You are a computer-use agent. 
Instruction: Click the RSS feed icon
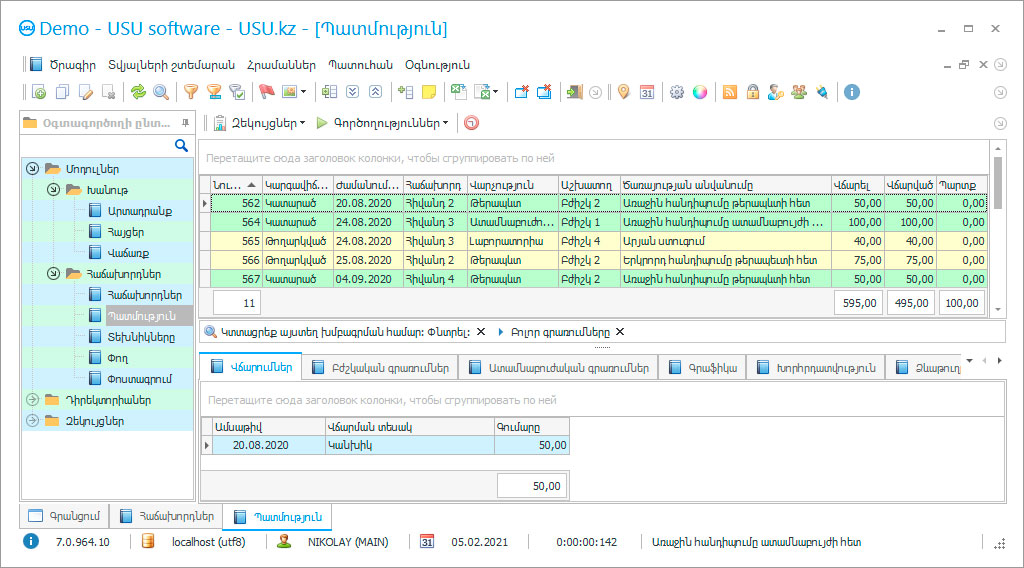coord(730,92)
